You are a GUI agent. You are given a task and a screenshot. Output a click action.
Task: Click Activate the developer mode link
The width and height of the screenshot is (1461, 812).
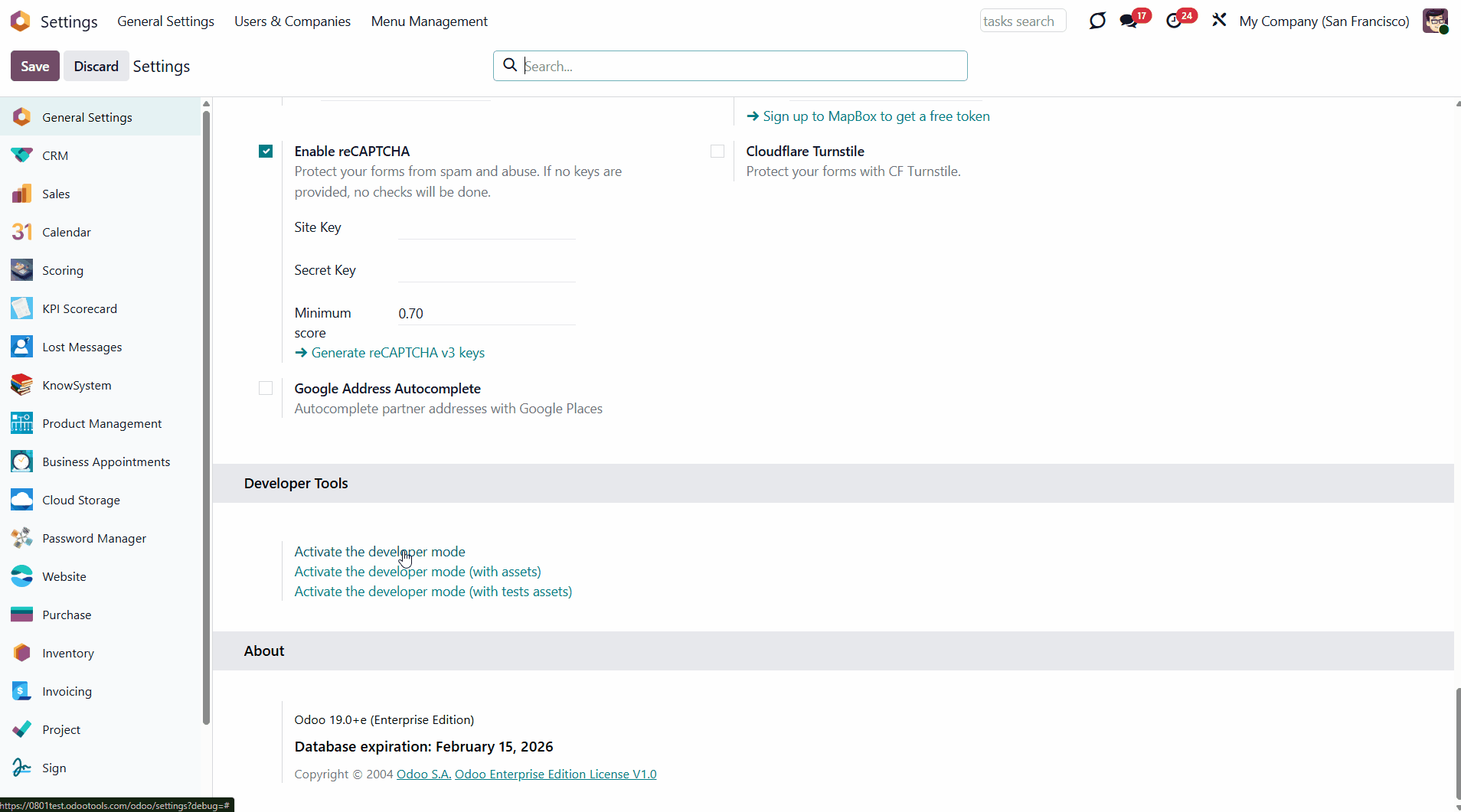click(x=380, y=552)
